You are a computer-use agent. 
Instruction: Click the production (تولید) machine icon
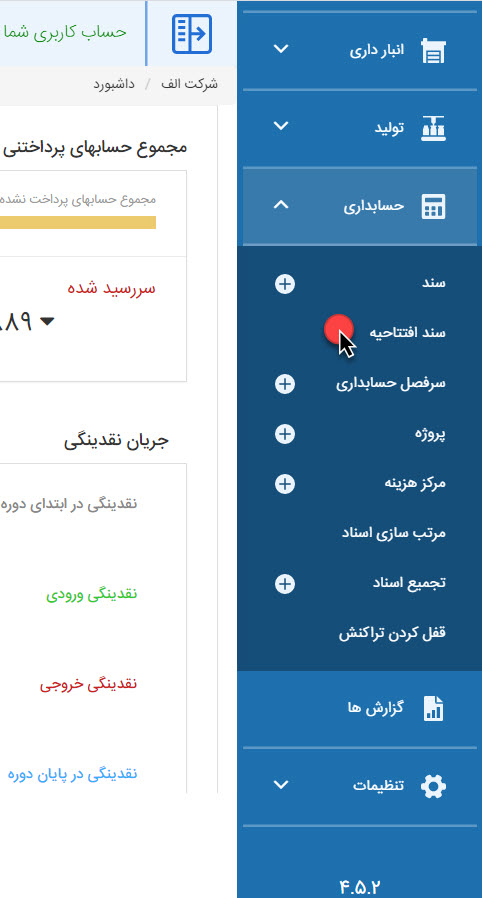[433, 128]
